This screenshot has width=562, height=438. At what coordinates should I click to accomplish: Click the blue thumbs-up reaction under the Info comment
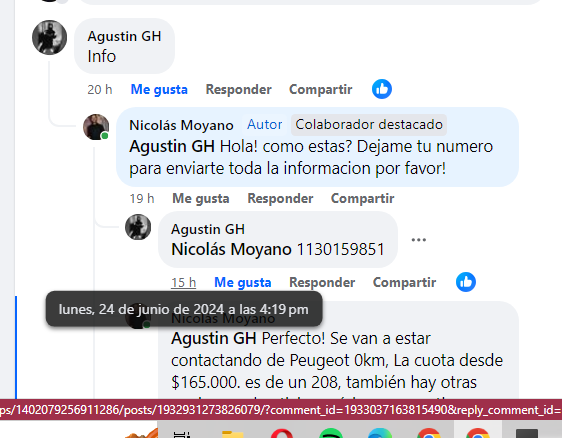coord(382,89)
